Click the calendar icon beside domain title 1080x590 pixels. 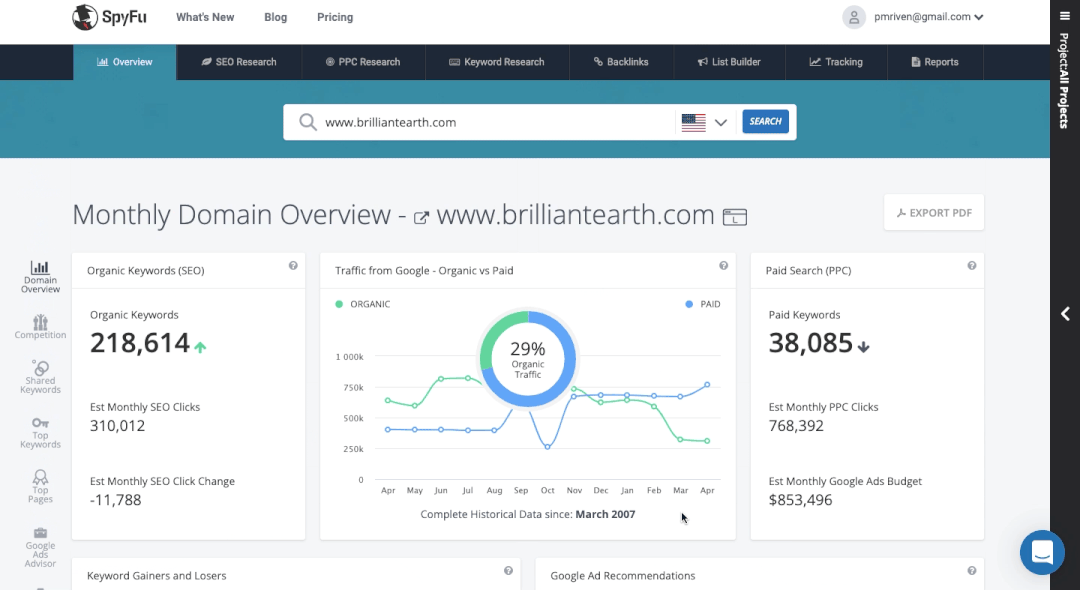pos(735,217)
